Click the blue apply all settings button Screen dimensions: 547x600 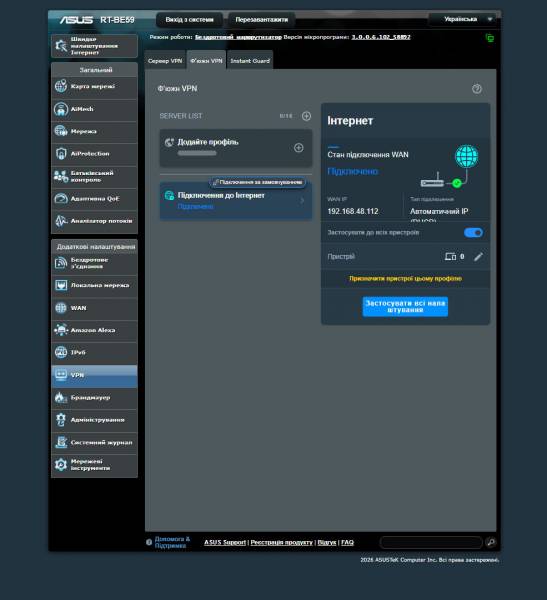pyautogui.click(x=405, y=306)
